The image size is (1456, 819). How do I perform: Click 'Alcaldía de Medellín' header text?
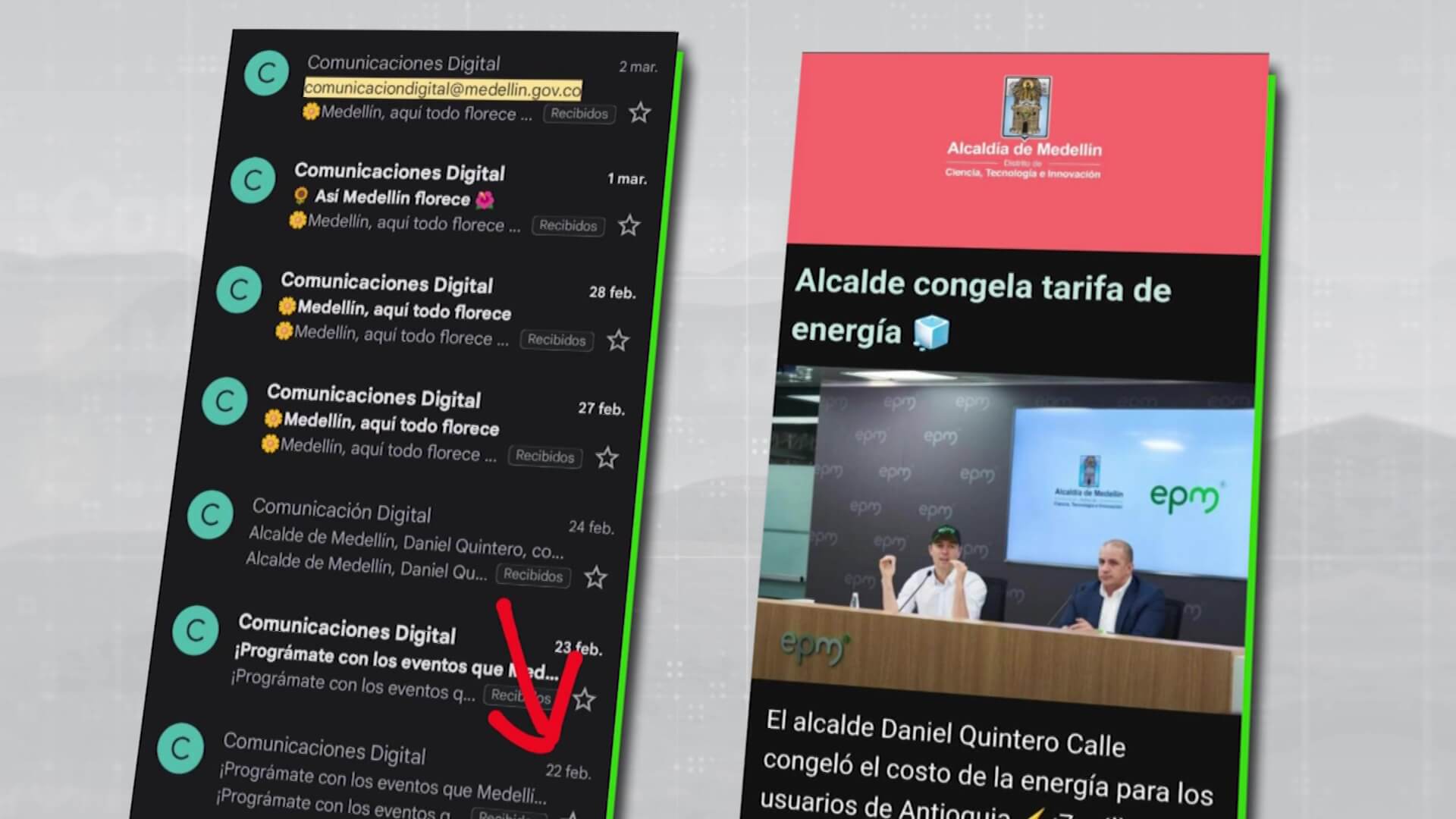[1025, 149]
